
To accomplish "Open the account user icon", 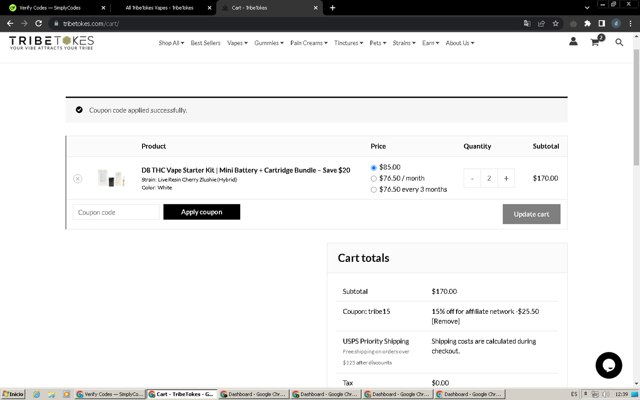I will (x=573, y=42).
